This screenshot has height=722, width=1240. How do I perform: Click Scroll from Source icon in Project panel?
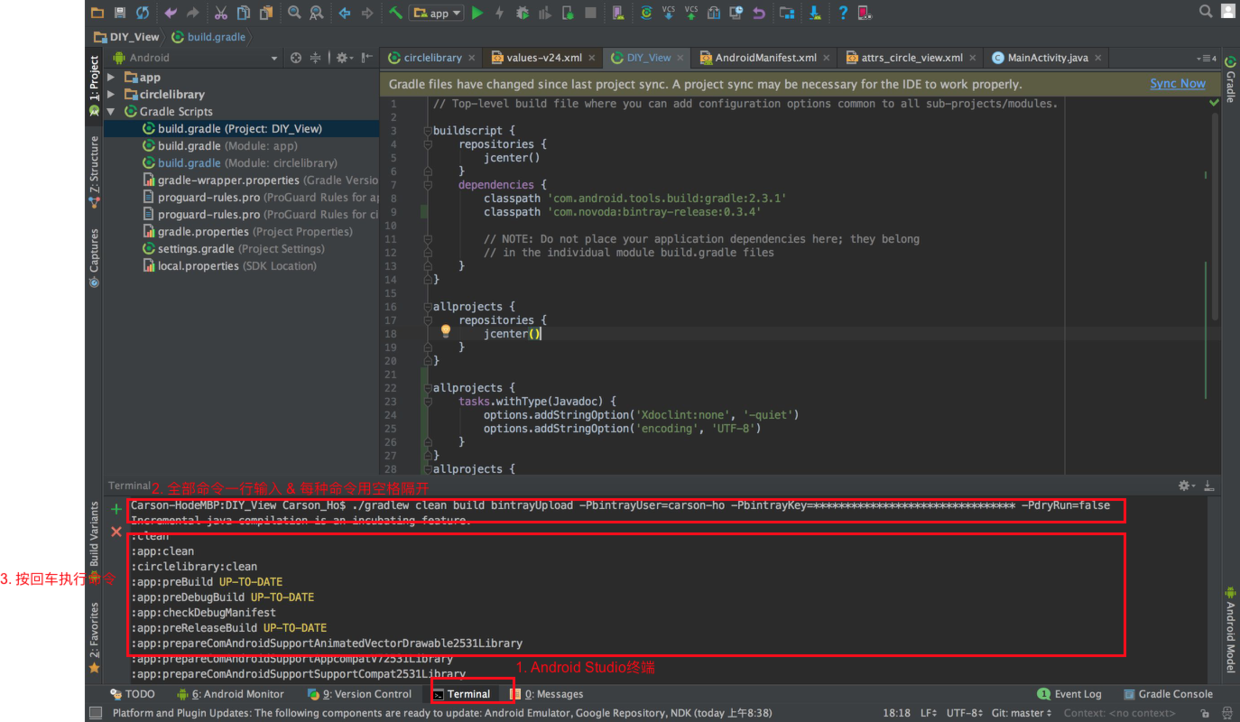295,58
